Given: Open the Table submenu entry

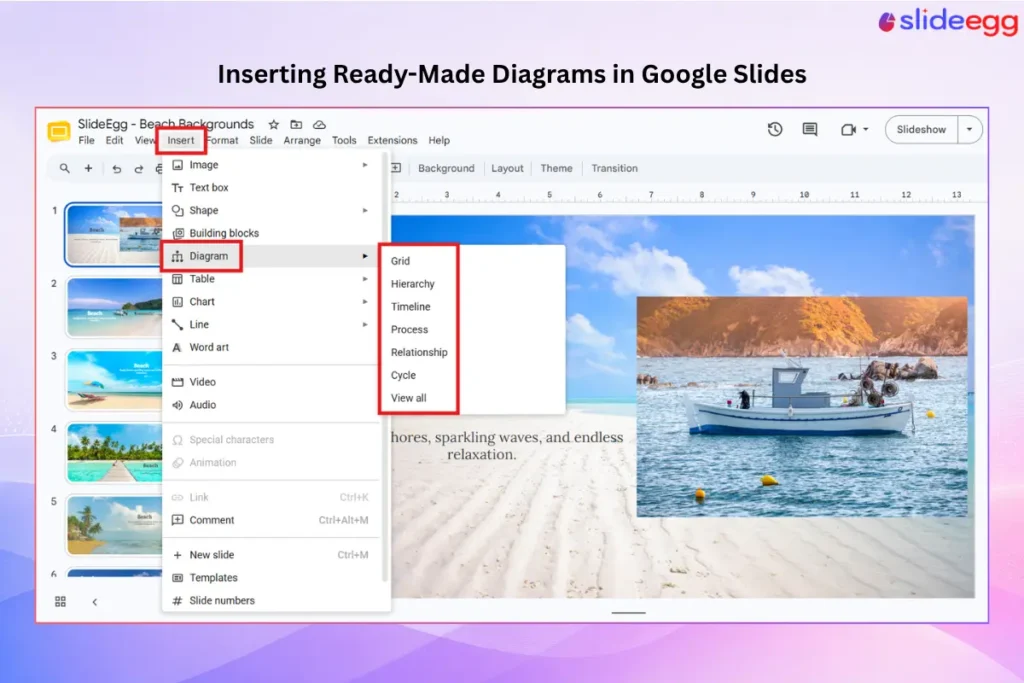Looking at the screenshot, I should point(270,279).
